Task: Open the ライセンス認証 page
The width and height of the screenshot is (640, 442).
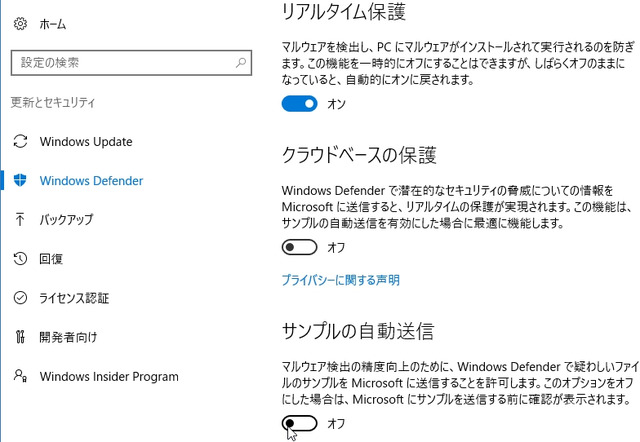Action: pos(74,298)
